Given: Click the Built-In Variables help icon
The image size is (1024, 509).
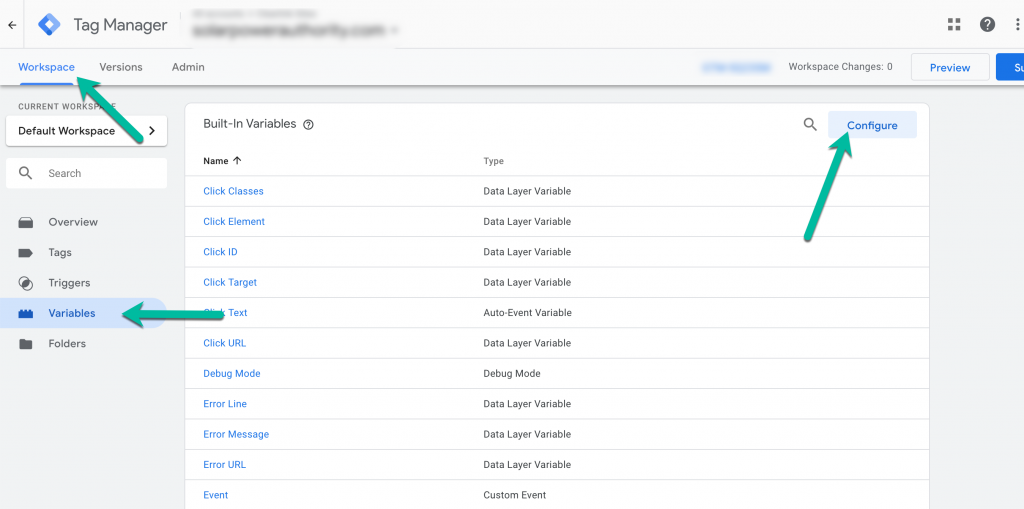Looking at the screenshot, I should point(309,125).
